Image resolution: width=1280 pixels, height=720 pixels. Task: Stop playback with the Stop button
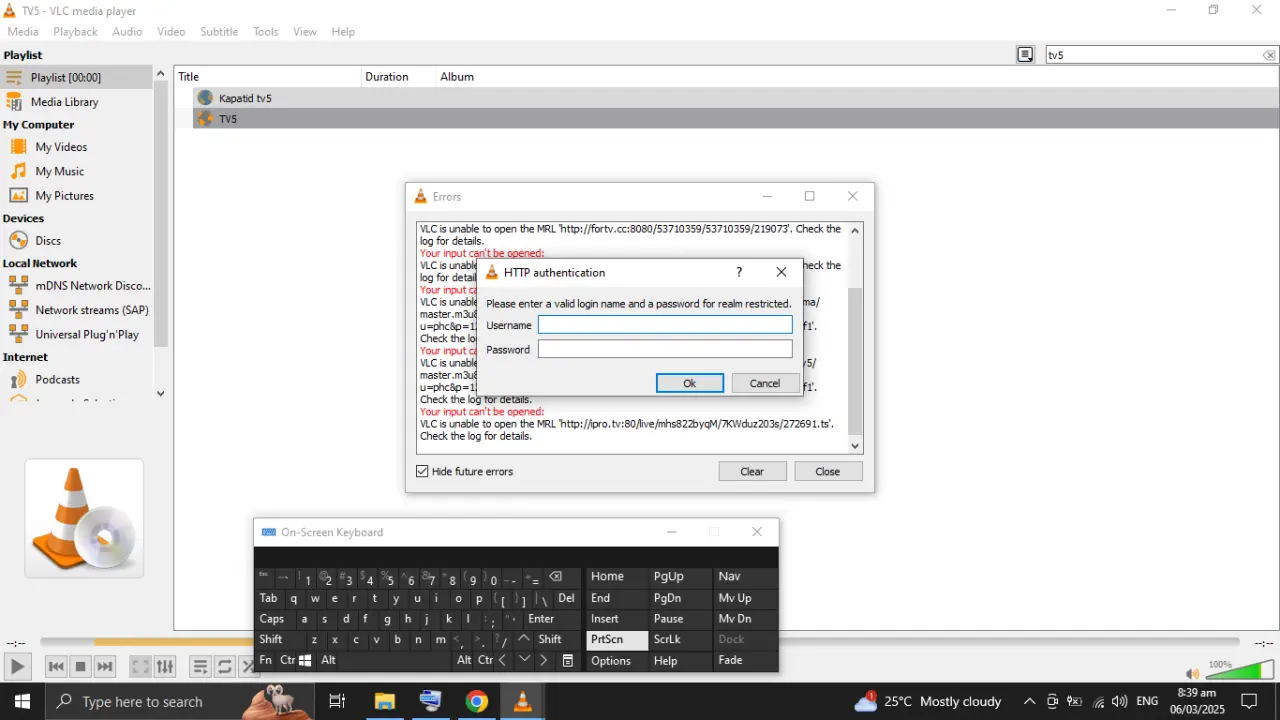81,667
